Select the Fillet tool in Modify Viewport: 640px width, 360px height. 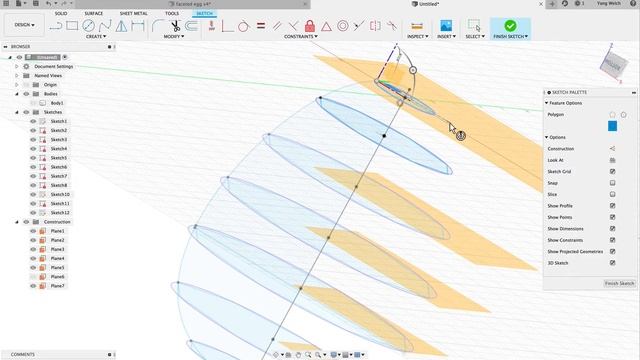pyautogui.click(x=157, y=26)
